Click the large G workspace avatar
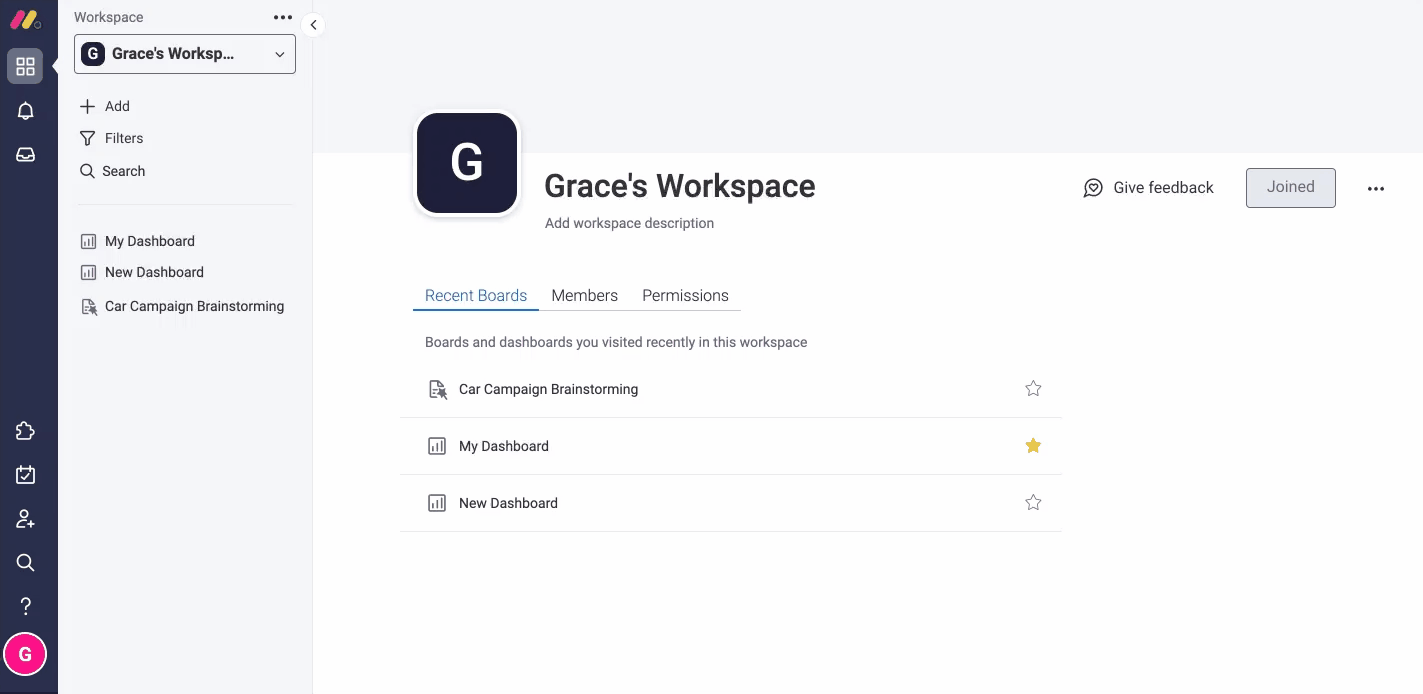This screenshot has height=694, width=1423. click(x=467, y=163)
